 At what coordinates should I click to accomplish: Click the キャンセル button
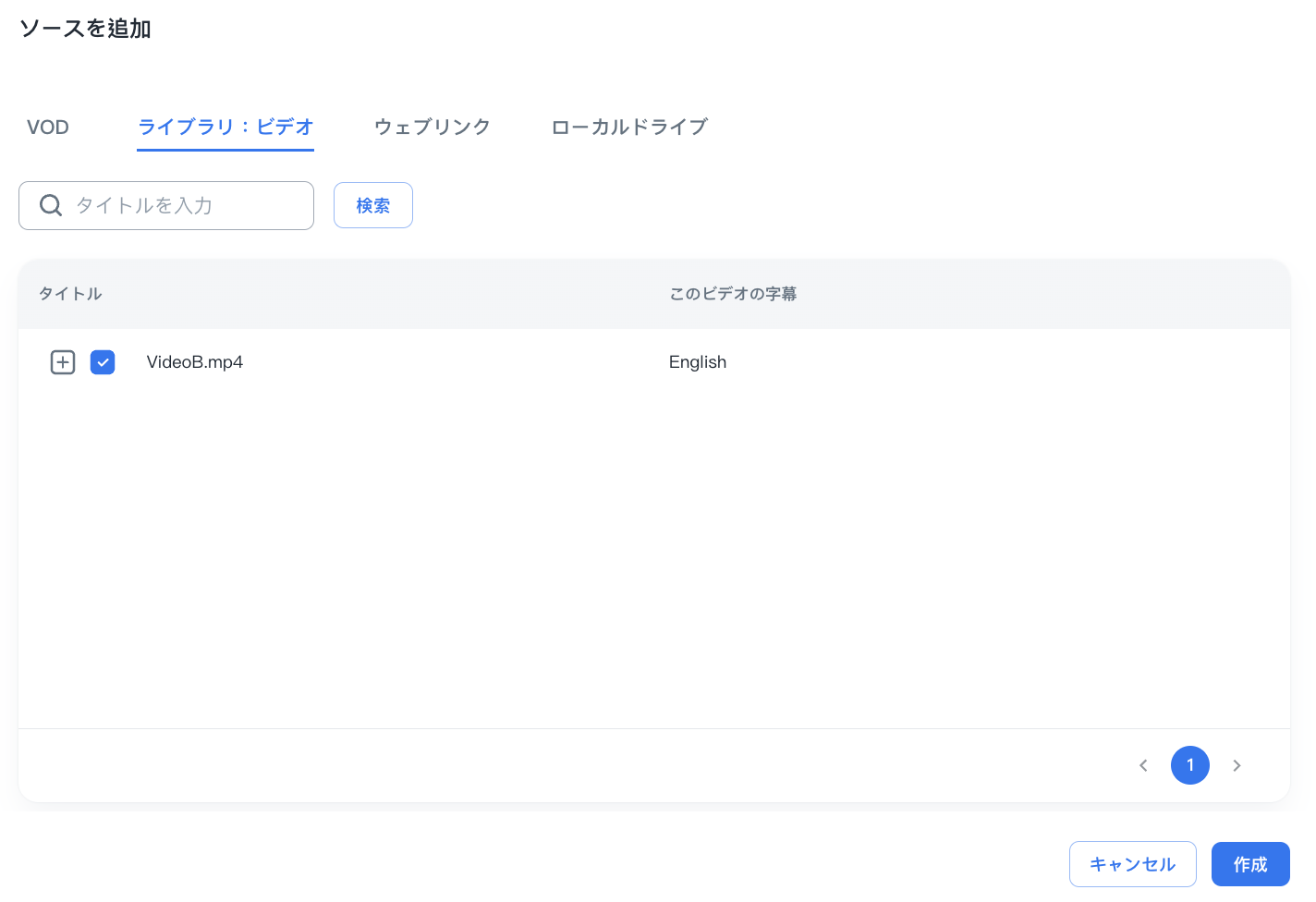tap(1132, 864)
